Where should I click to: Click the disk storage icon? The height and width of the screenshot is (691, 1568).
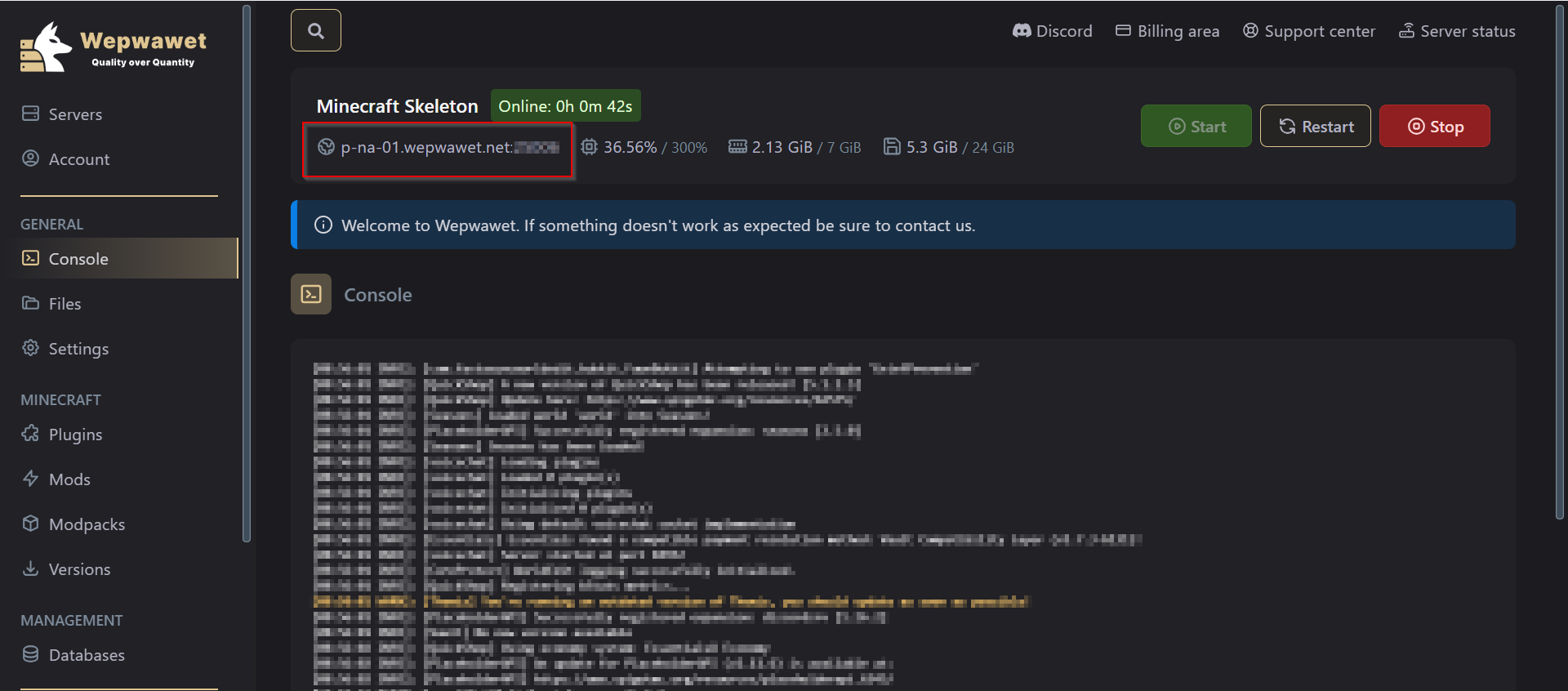point(892,147)
